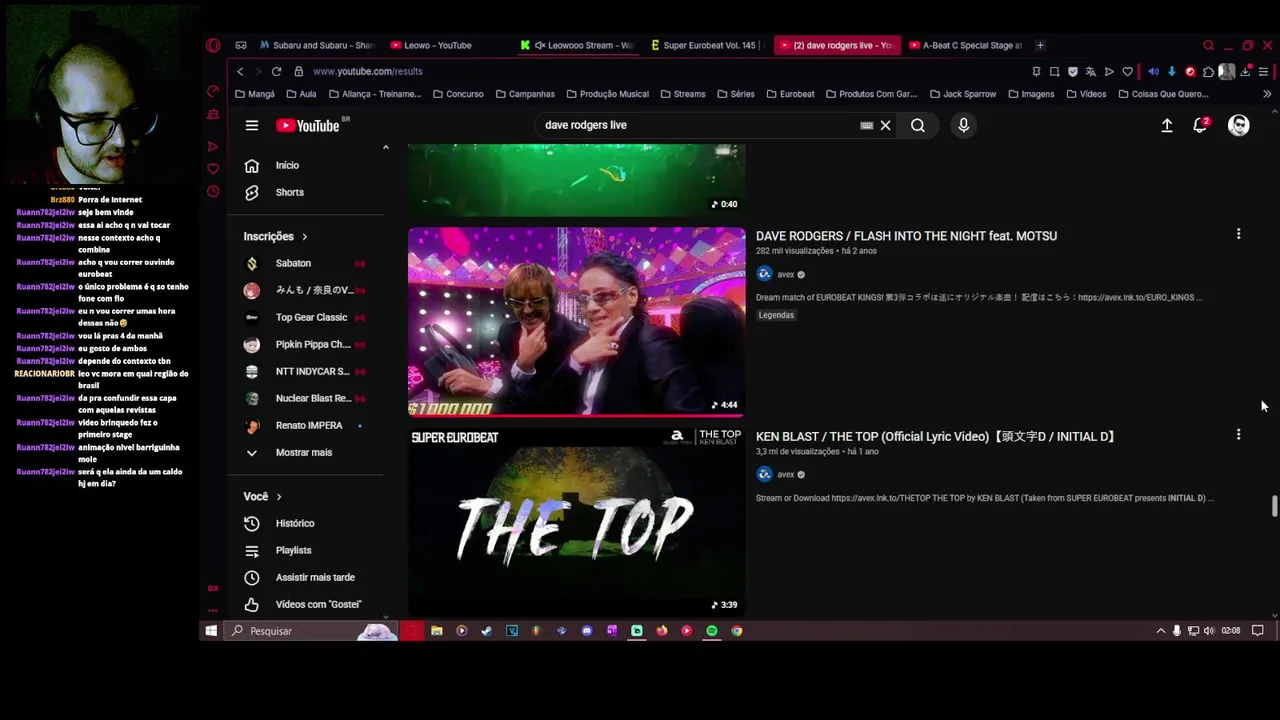Open Opera main menu logo

(213, 45)
